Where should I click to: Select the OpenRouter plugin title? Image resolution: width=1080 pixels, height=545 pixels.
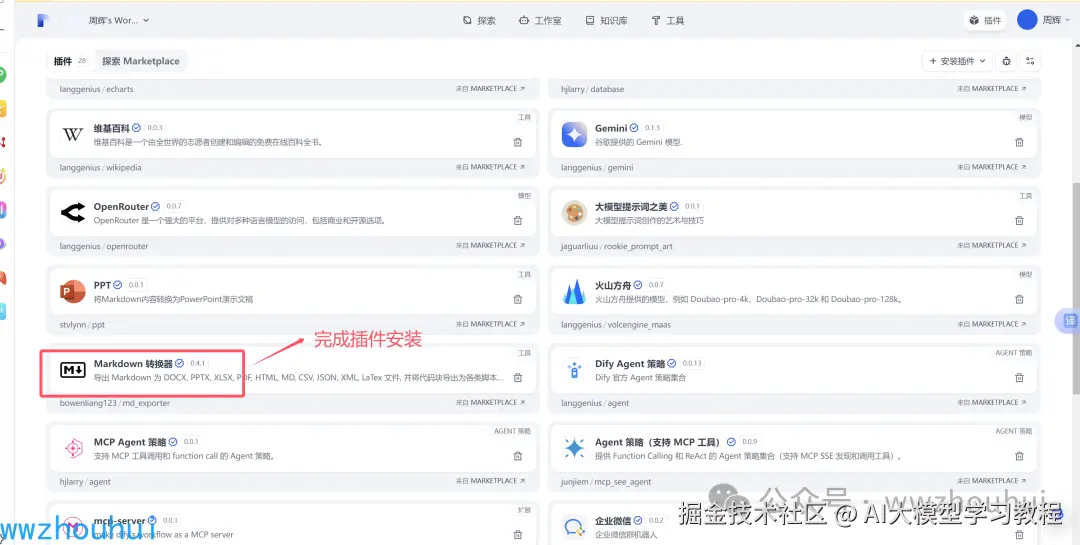click(x=121, y=207)
